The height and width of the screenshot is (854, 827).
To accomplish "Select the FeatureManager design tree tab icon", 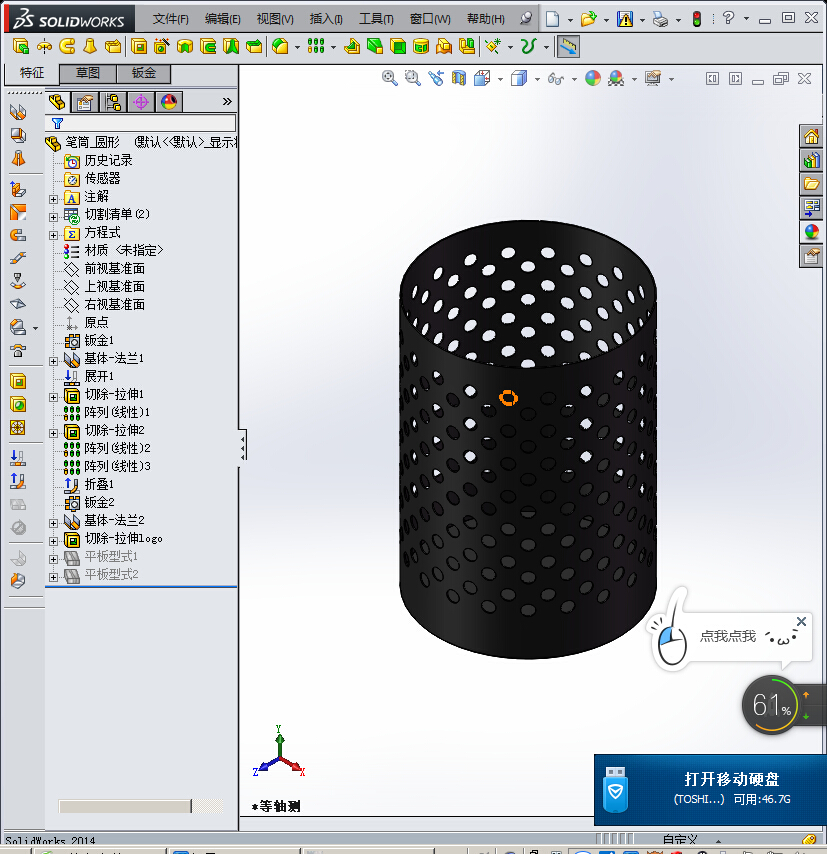I will coord(57,102).
